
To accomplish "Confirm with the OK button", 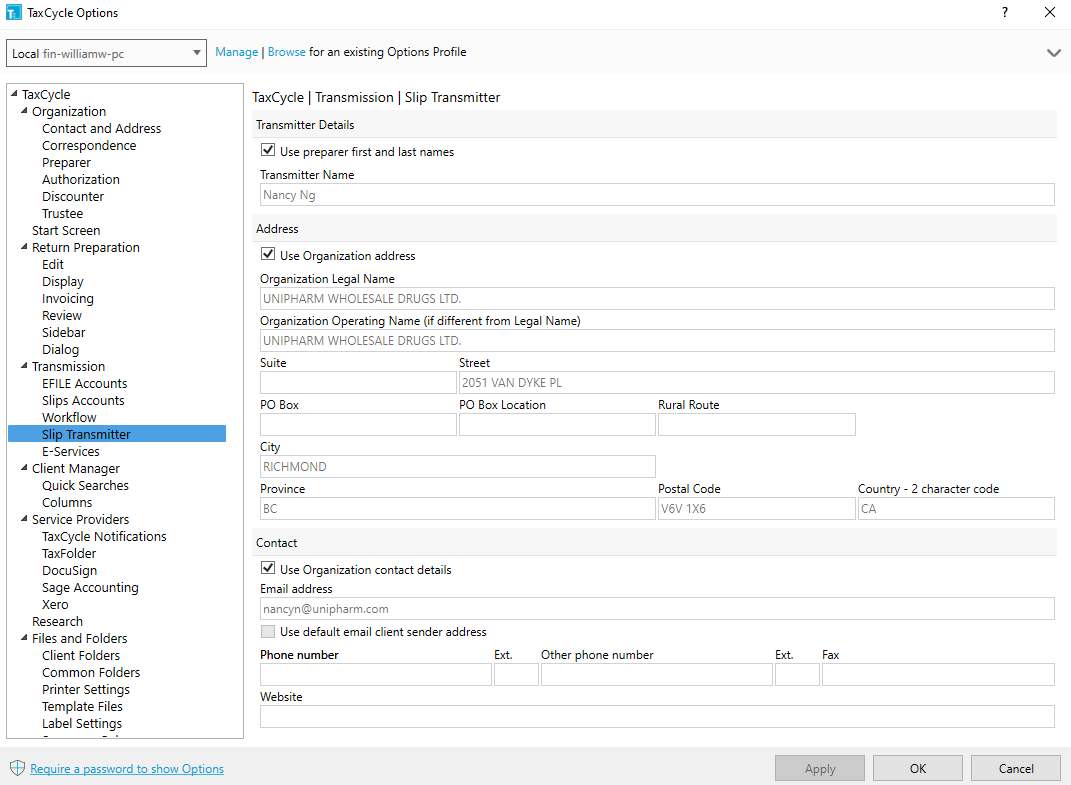I will (918, 769).
